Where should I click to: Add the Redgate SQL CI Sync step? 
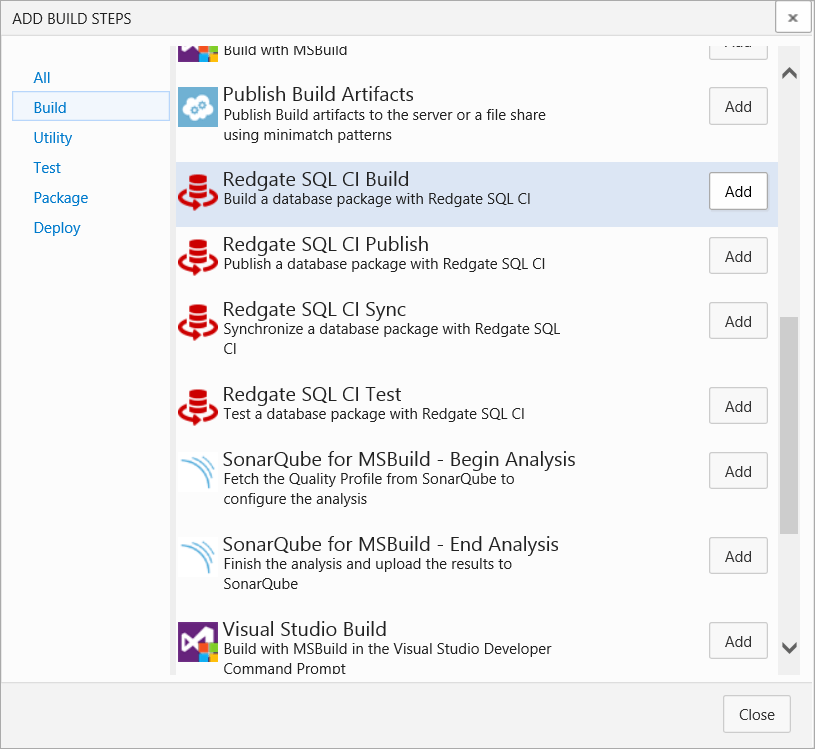[738, 321]
